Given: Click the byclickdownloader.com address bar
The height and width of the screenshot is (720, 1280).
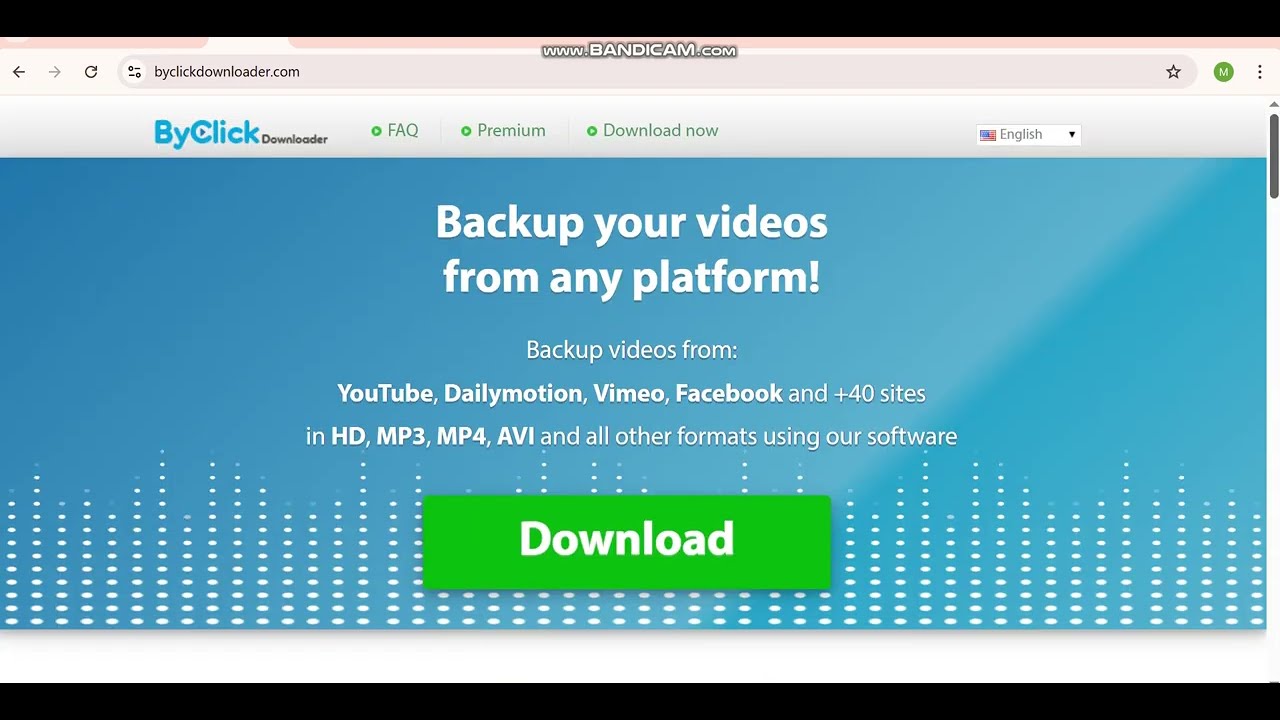Looking at the screenshot, I should tap(655, 72).
